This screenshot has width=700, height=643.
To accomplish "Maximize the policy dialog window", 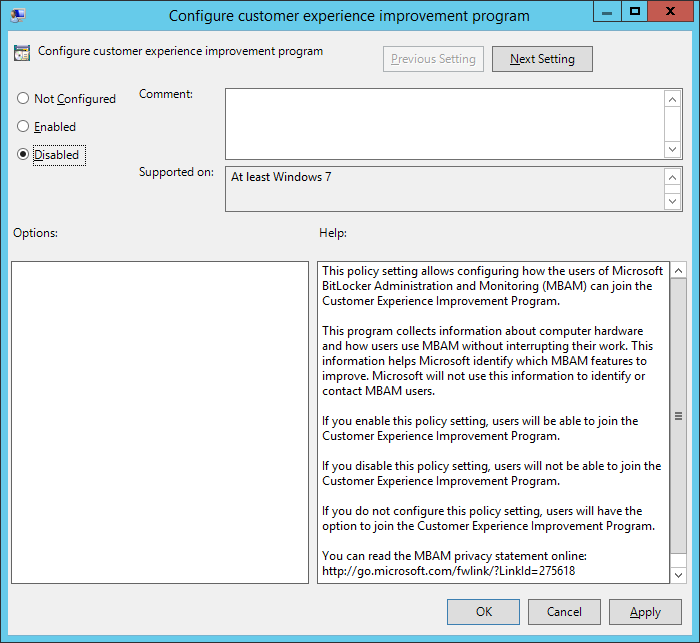I will pyautogui.click(x=634, y=12).
